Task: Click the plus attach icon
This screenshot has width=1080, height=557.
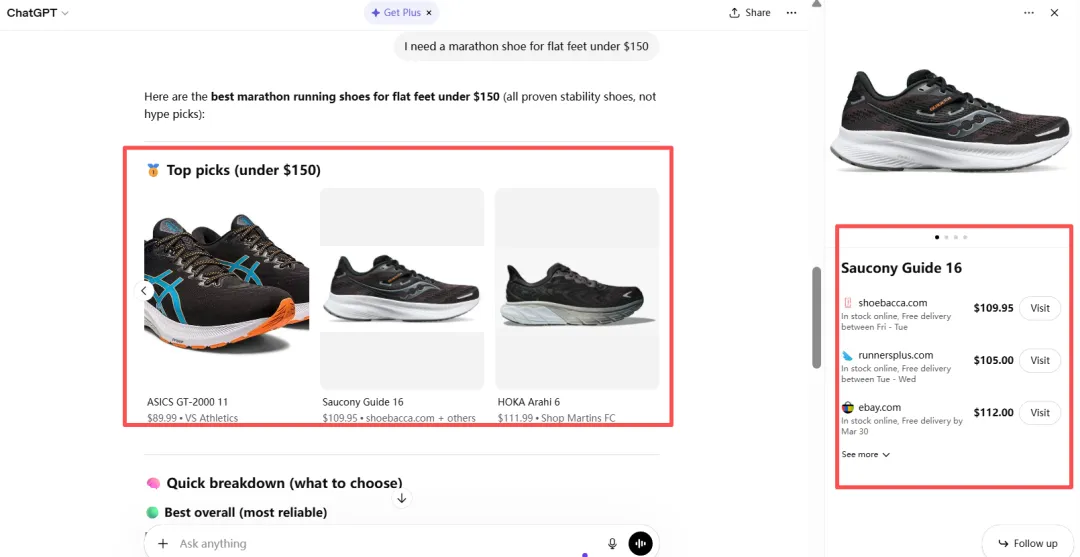Action: [163, 544]
